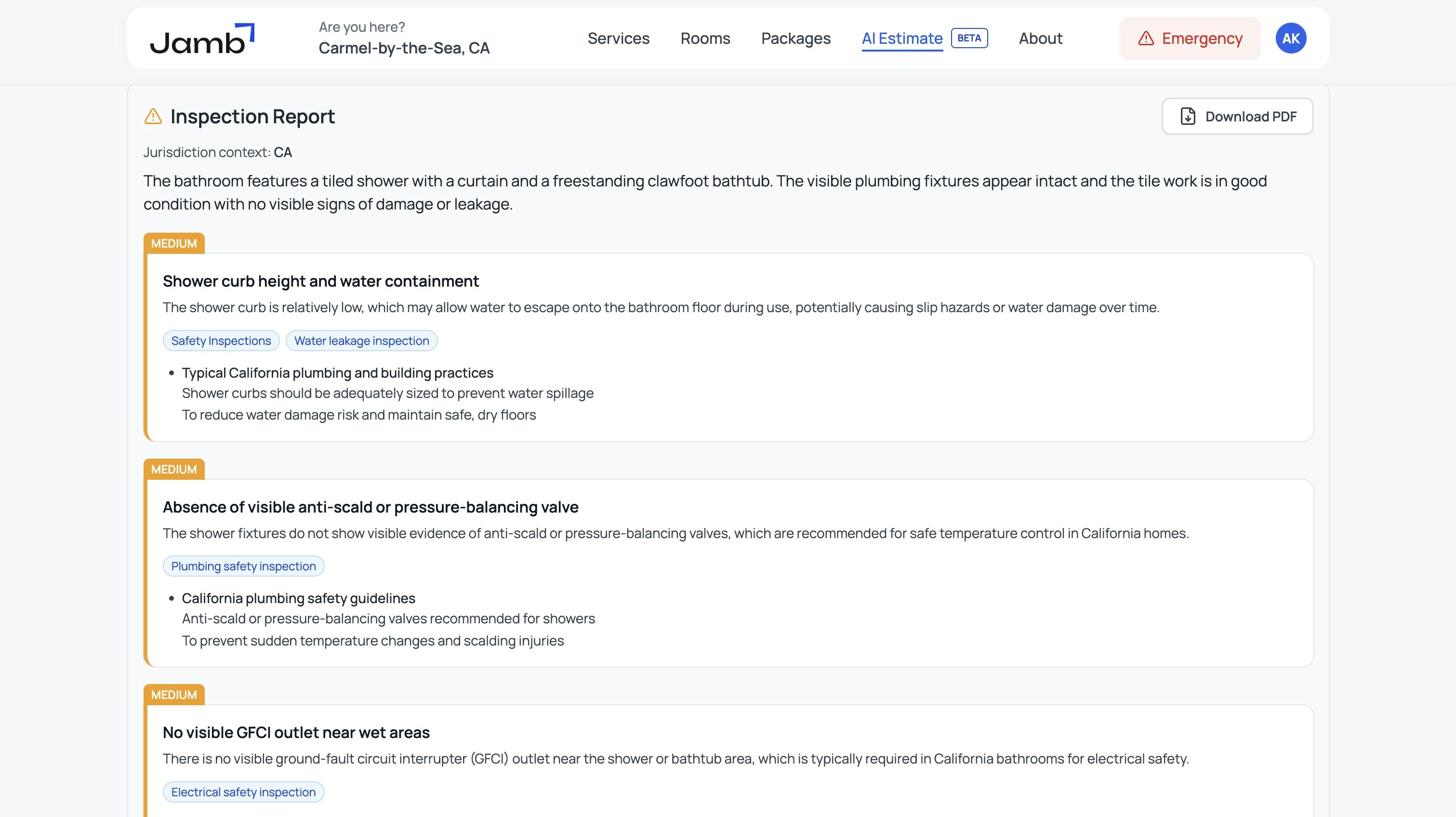Click the BETA badge
The height and width of the screenshot is (817, 1456).
pyautogui.click(x=969, y=39)
